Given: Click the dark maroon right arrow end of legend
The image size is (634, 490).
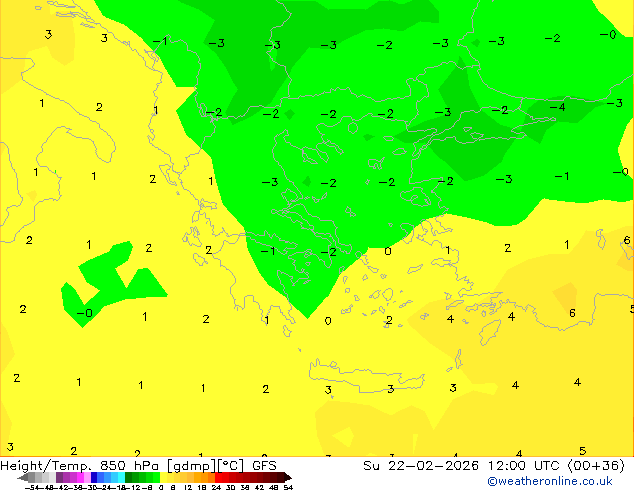Looking at the screenshot, I should pyautogui.click(x=288, y=477).
